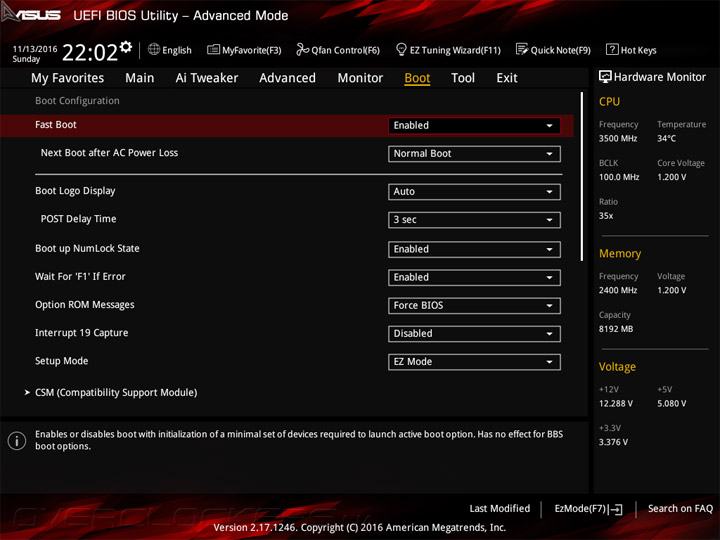Switch to the Main tab

(140, 78)
